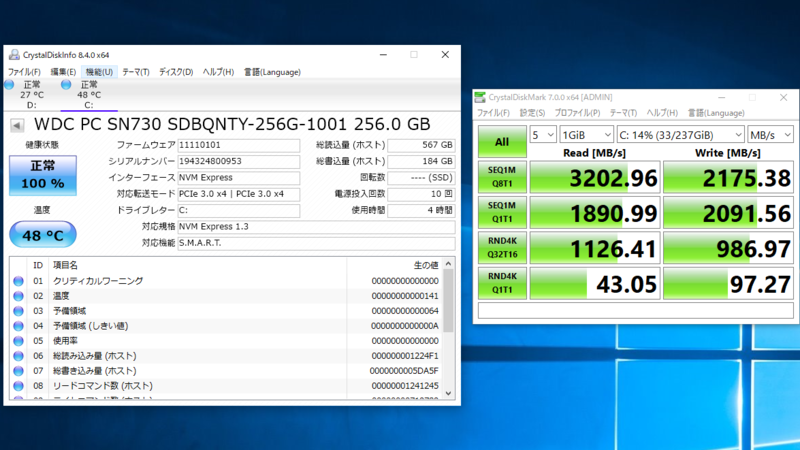This screenshot has width=800, height=450.
Task: Open 言語(Language) menu in CrystalDiskInfo
Action: (272, 72)
